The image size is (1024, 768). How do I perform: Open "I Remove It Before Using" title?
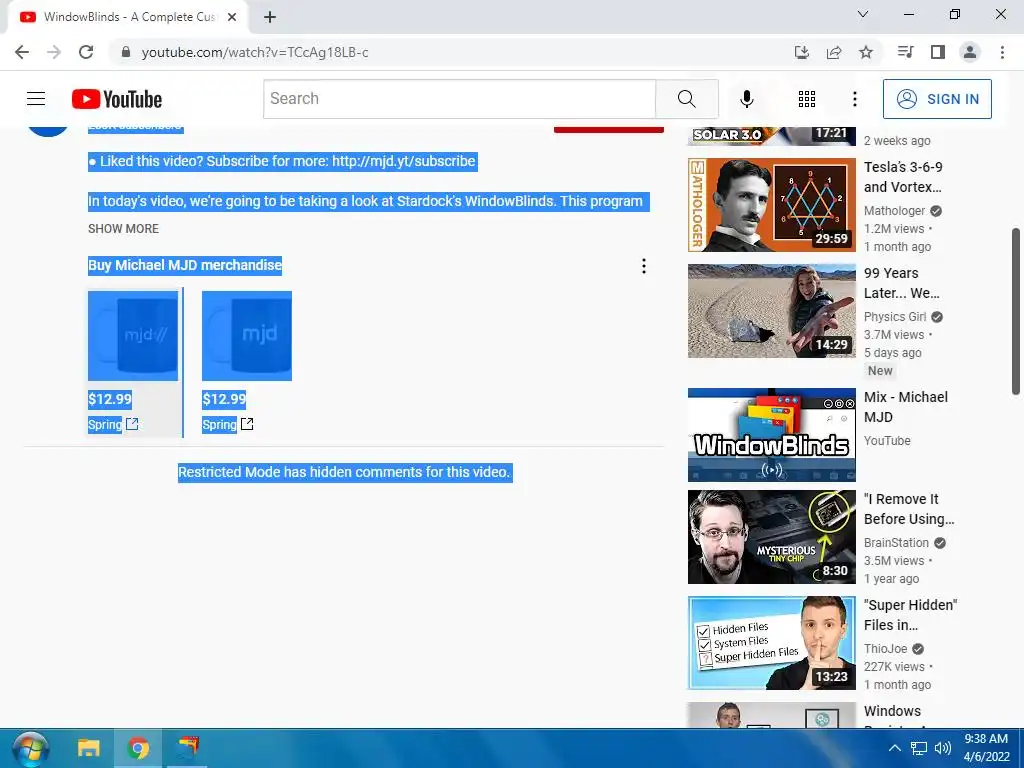909,509
